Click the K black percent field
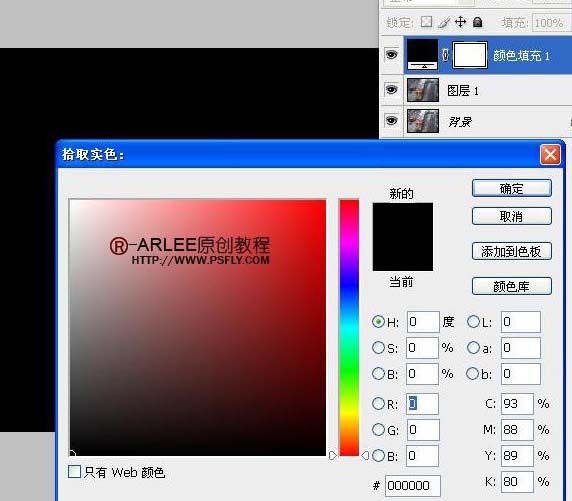The height and width of the screenshot is (501, 572). [x=517, y=482]
